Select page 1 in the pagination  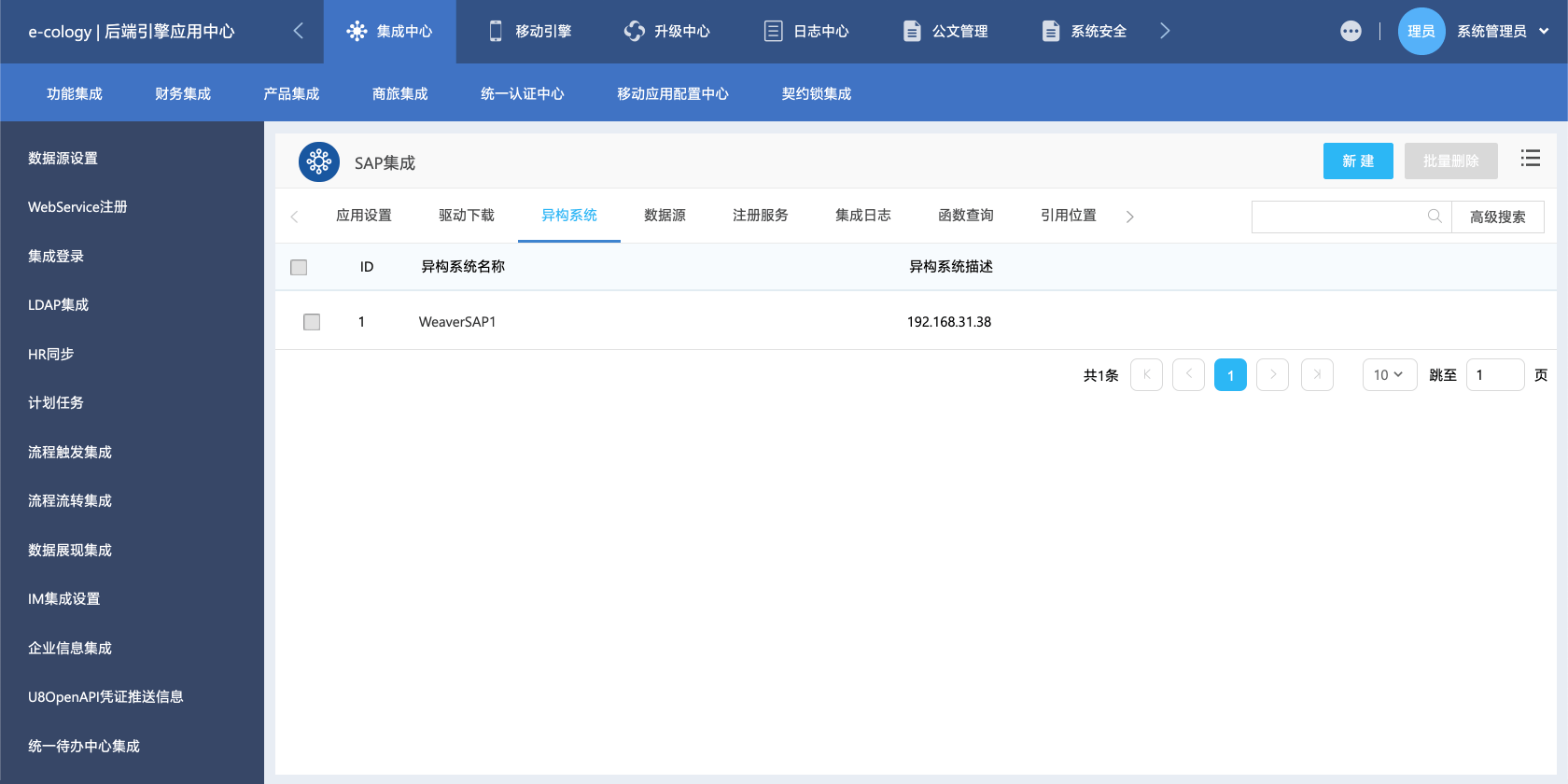(x=1230, y=374)
